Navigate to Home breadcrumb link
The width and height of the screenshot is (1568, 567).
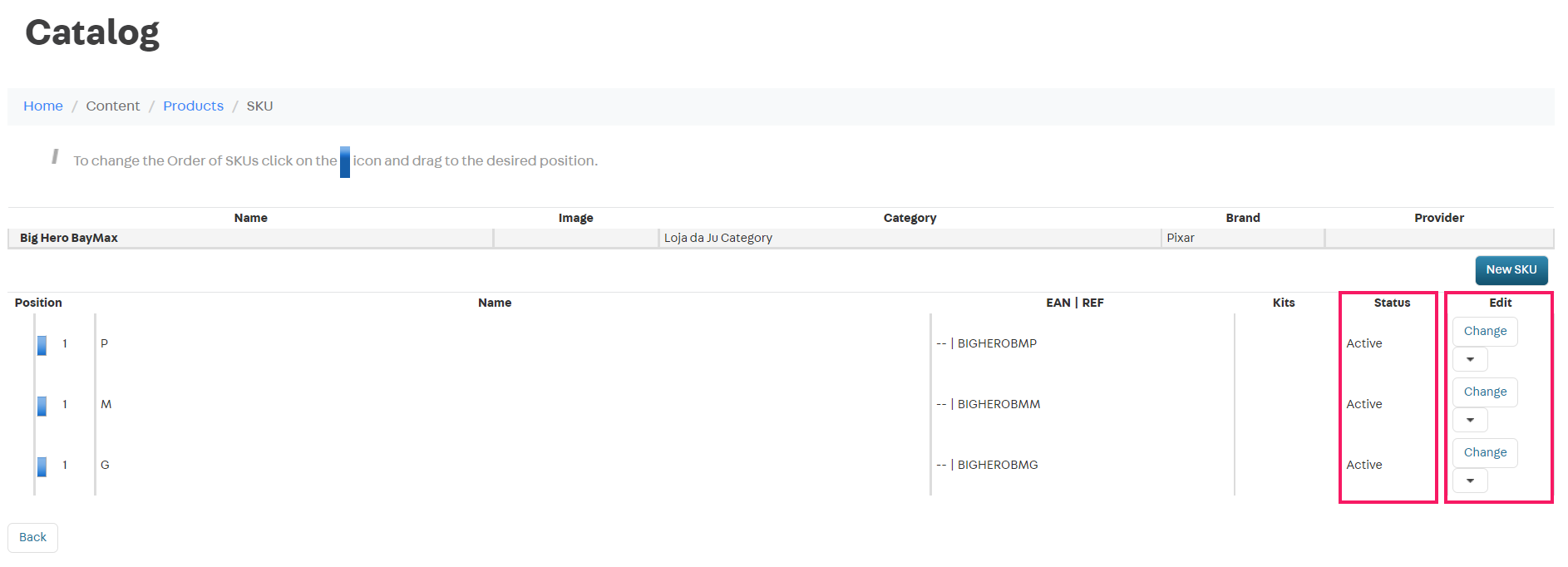pyautogui.click(x=43, y=106)
